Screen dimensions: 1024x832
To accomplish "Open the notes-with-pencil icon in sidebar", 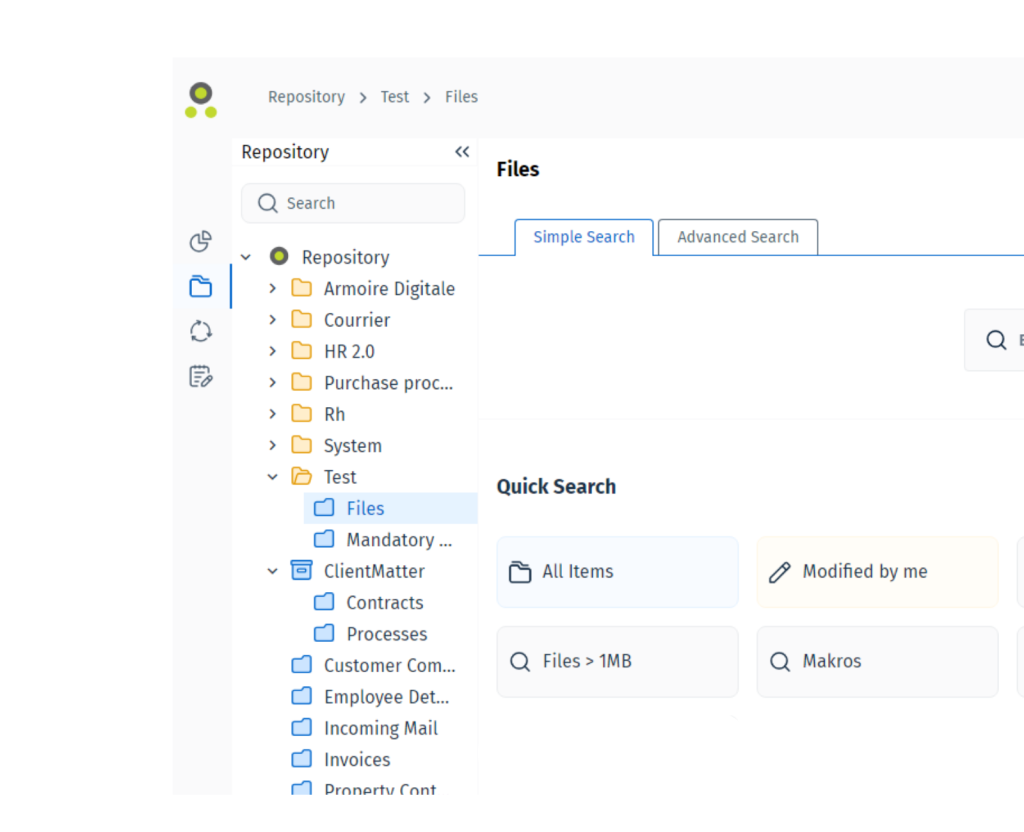I will [x=200, y=376].
